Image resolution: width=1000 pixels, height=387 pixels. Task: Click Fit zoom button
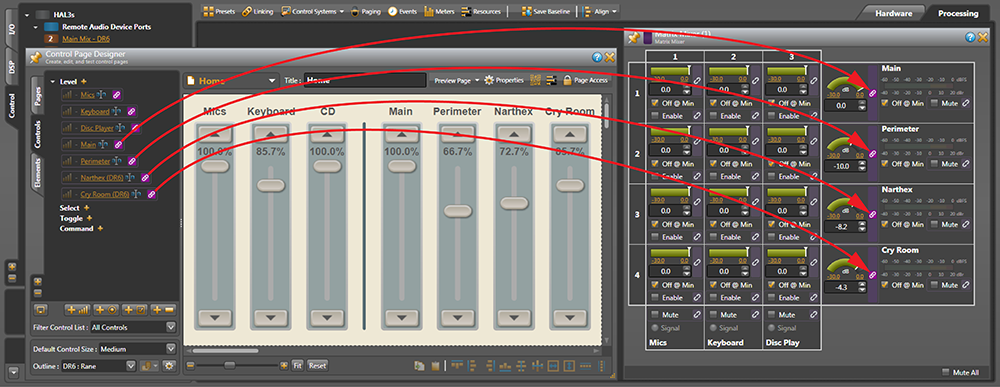297,366
